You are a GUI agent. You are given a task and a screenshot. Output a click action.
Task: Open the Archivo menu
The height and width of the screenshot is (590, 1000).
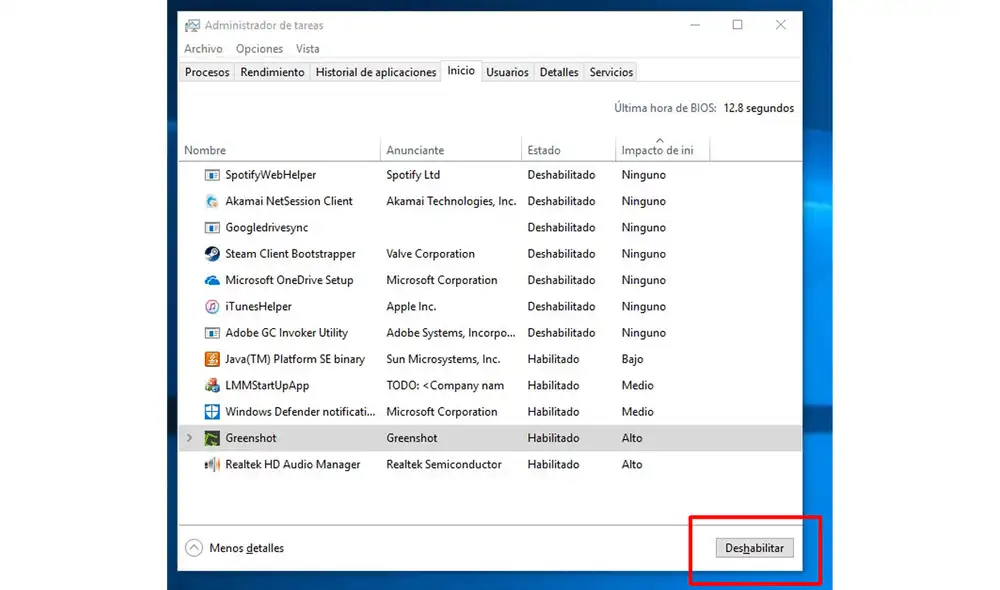pyautogui.click(x=203, y=49)
